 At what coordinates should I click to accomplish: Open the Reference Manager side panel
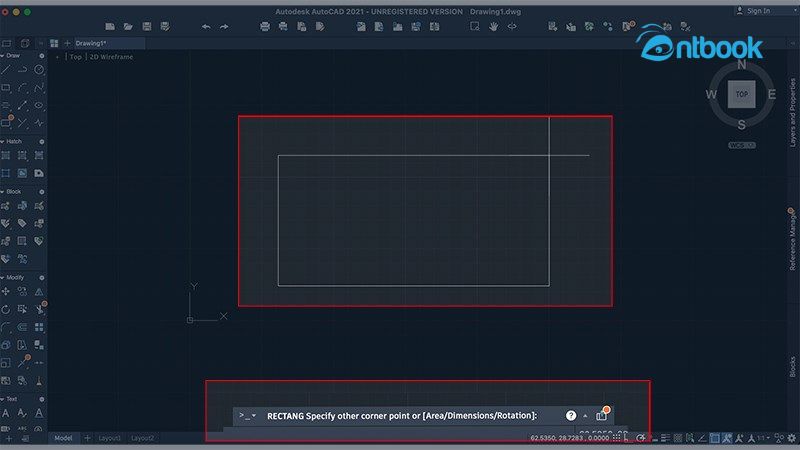point(792,241)
